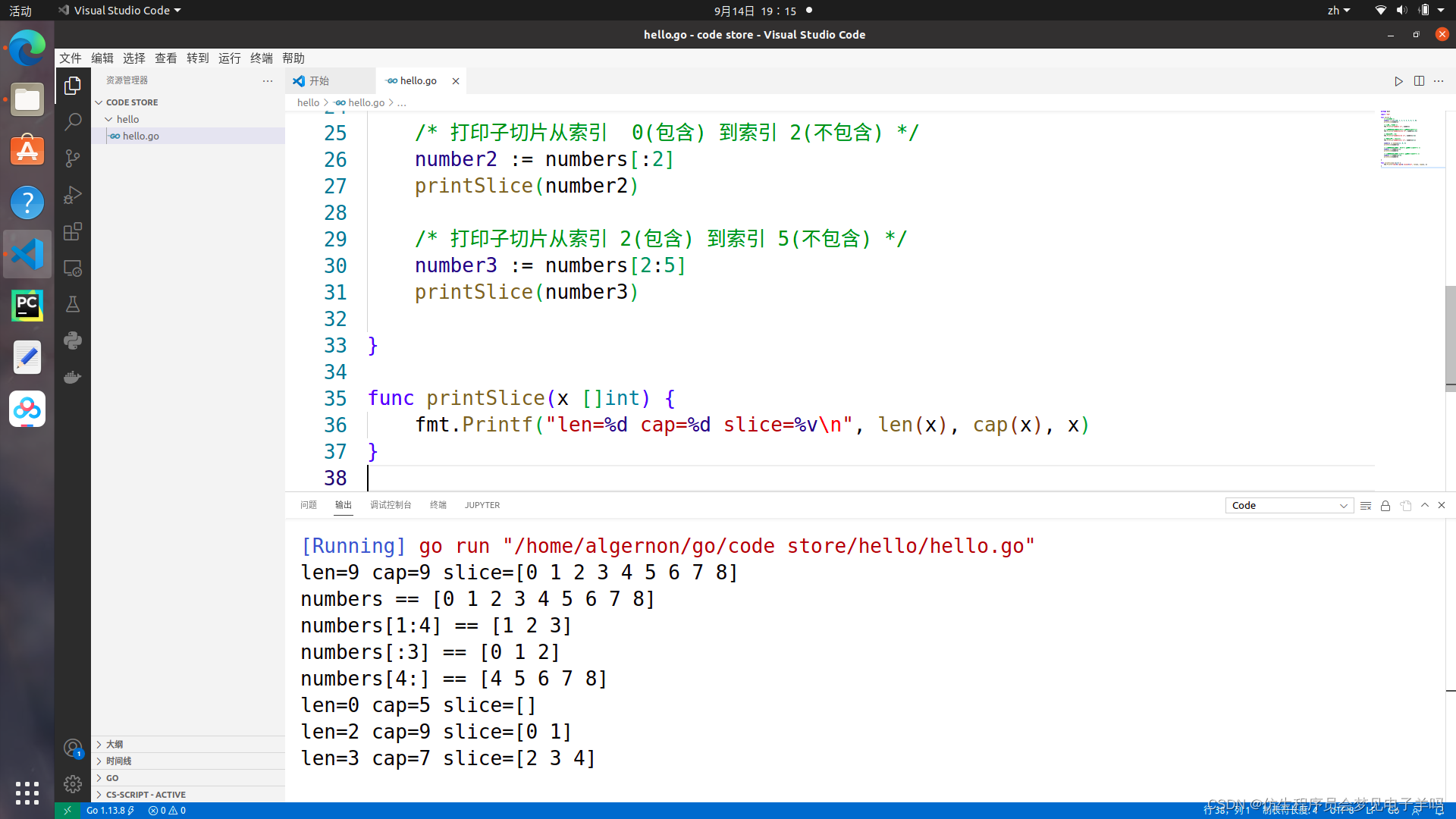This screenshot has height=819, width=1456.
Task: Open the Manage gear menu
Action: 73,784
